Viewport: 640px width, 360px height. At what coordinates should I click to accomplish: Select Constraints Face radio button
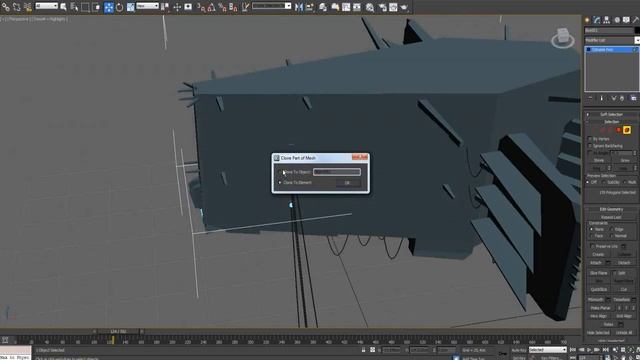click(591, 236)
